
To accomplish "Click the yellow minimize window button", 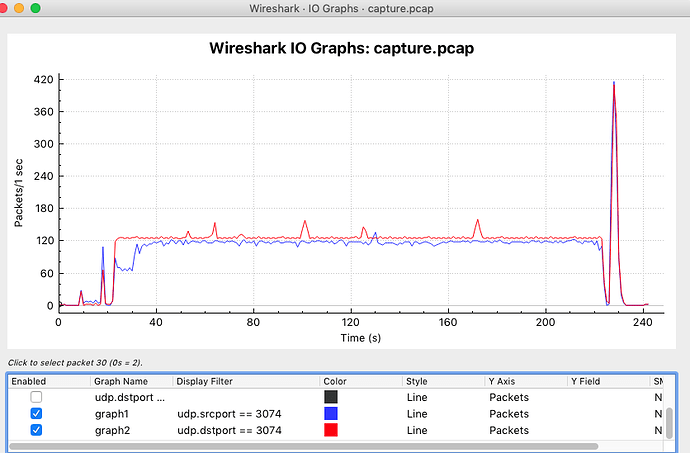I will (x=19, y=8).
